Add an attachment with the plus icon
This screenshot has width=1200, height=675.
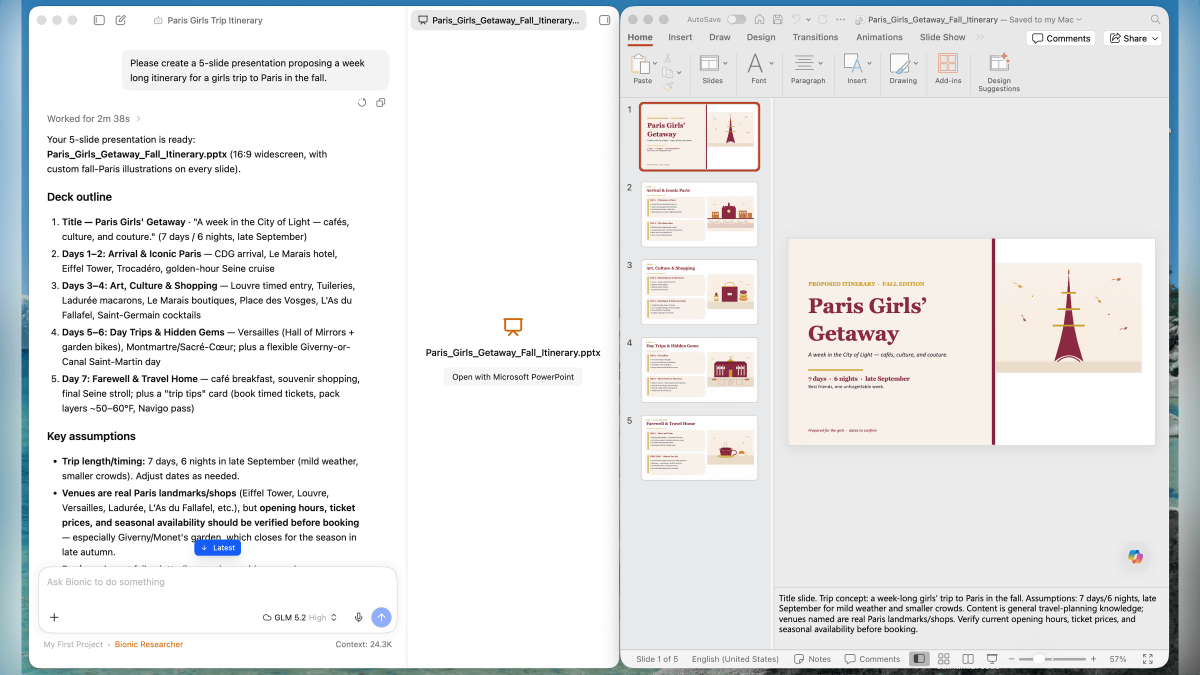click(x=54, y=617)
